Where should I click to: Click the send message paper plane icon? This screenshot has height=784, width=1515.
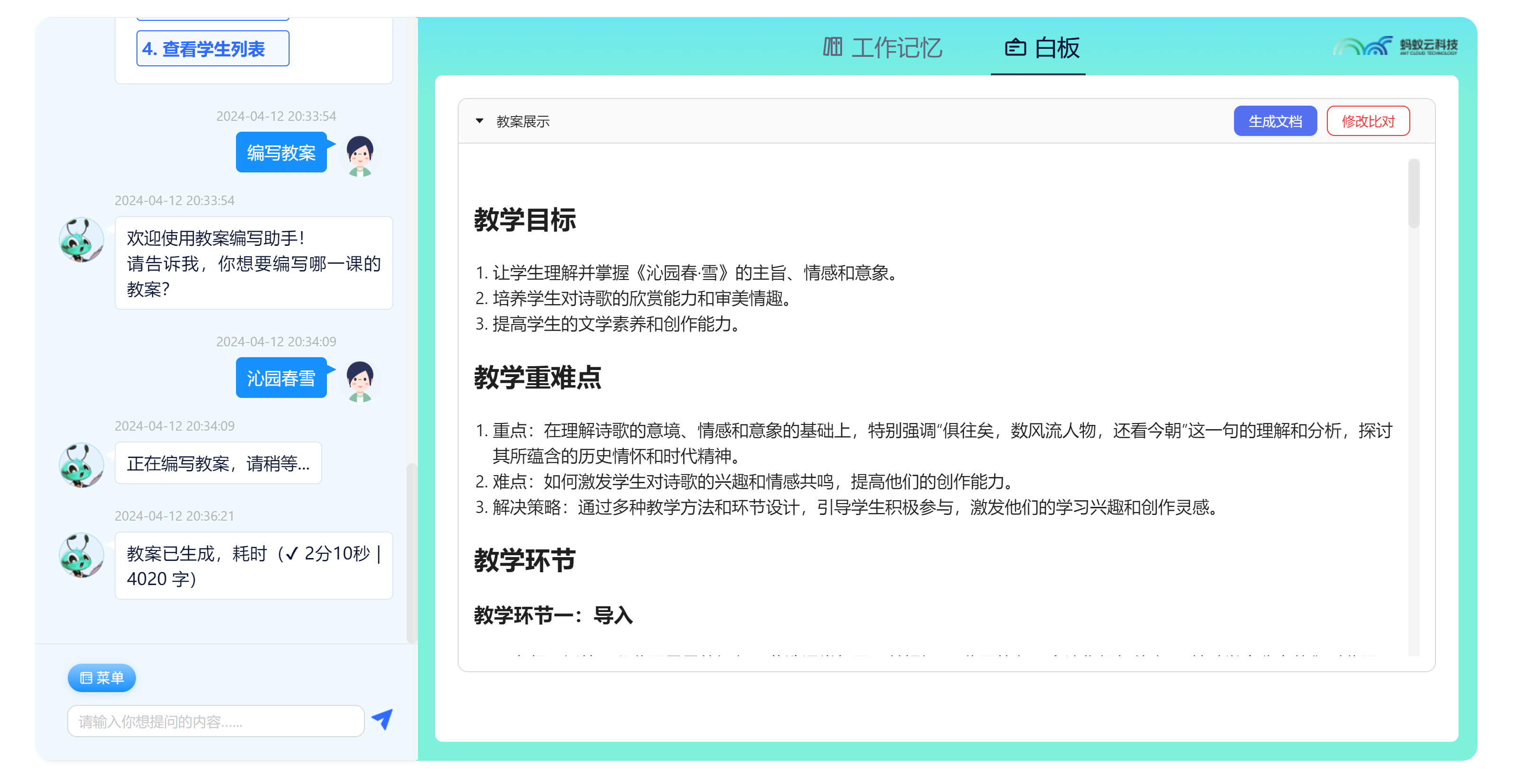pyautogui.click(x=382, y=719)
